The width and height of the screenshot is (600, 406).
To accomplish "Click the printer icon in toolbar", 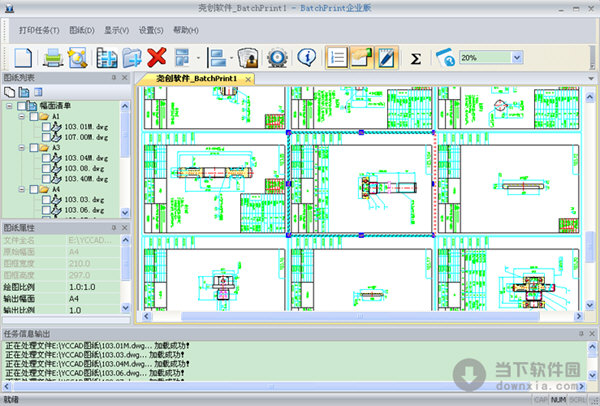I will click(53, 58).
